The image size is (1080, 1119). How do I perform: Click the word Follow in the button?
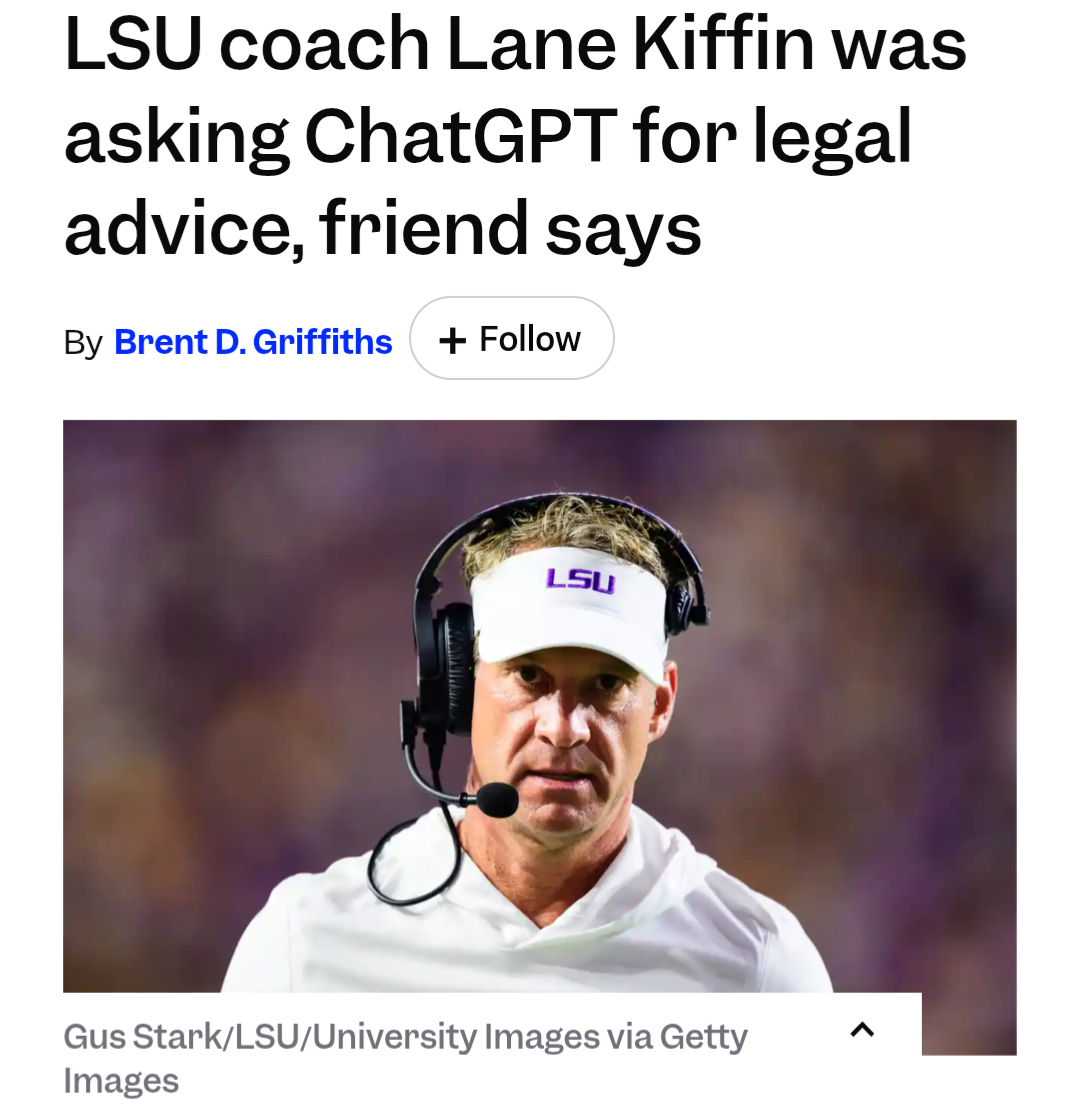(530, 338)
